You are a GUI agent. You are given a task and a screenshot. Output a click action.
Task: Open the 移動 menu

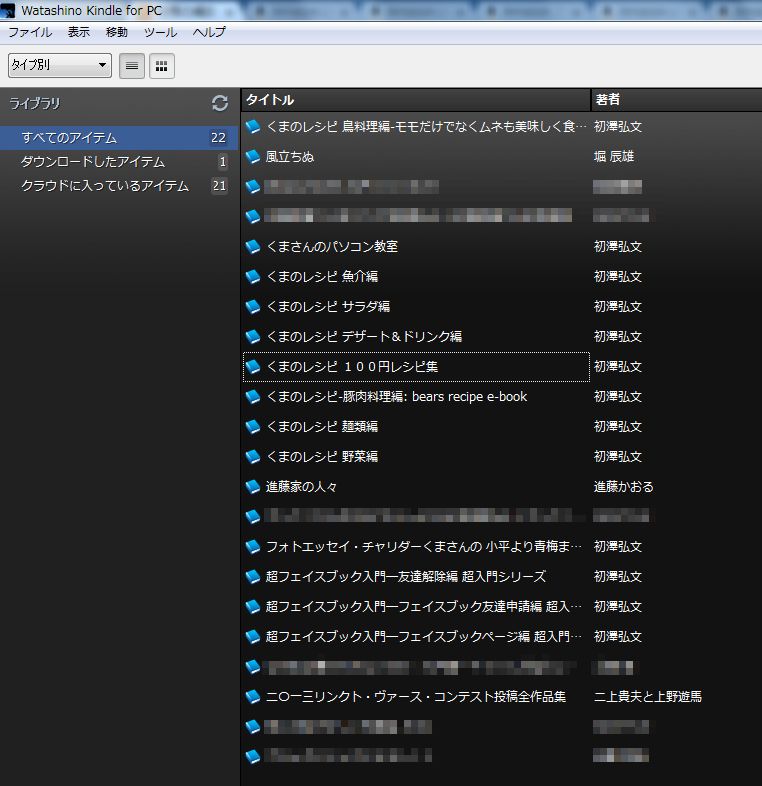click(x=117, y=32)
